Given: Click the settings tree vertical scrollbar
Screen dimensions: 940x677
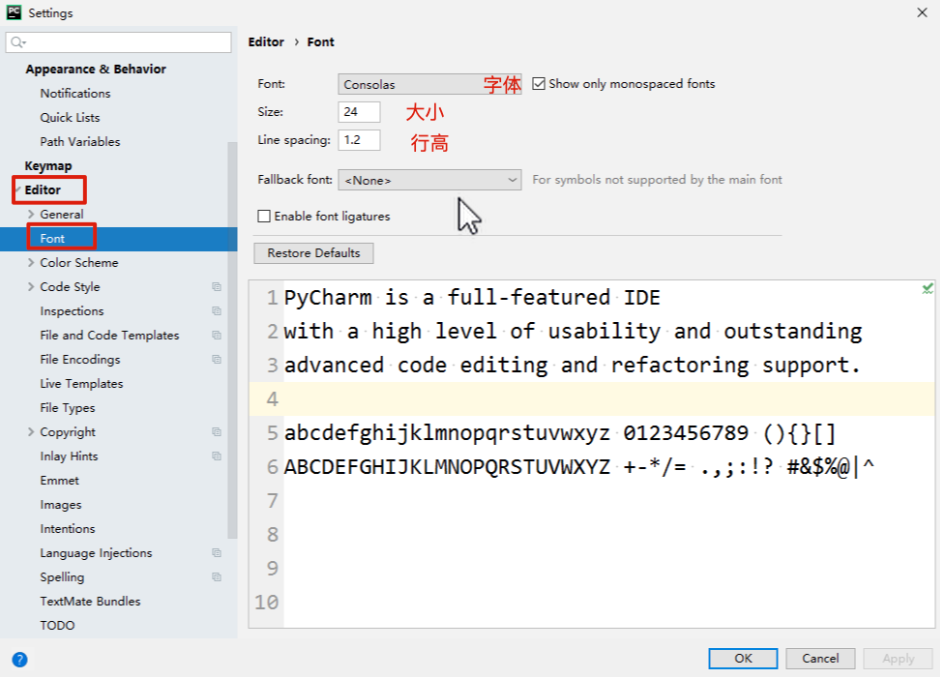Looking at the screenshot, I should (233, 340).
